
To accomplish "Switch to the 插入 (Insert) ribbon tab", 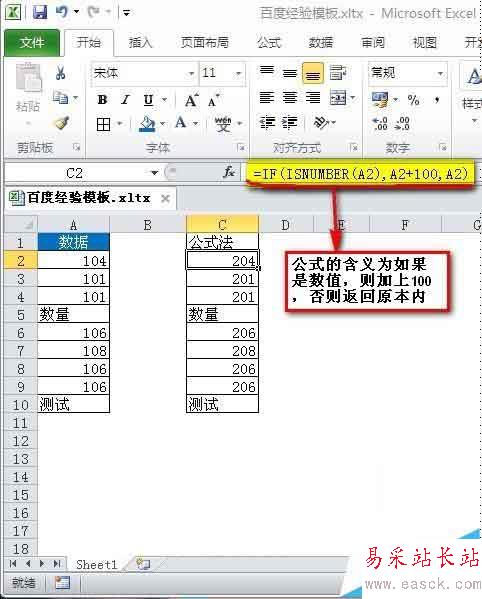I will (141, 42).
